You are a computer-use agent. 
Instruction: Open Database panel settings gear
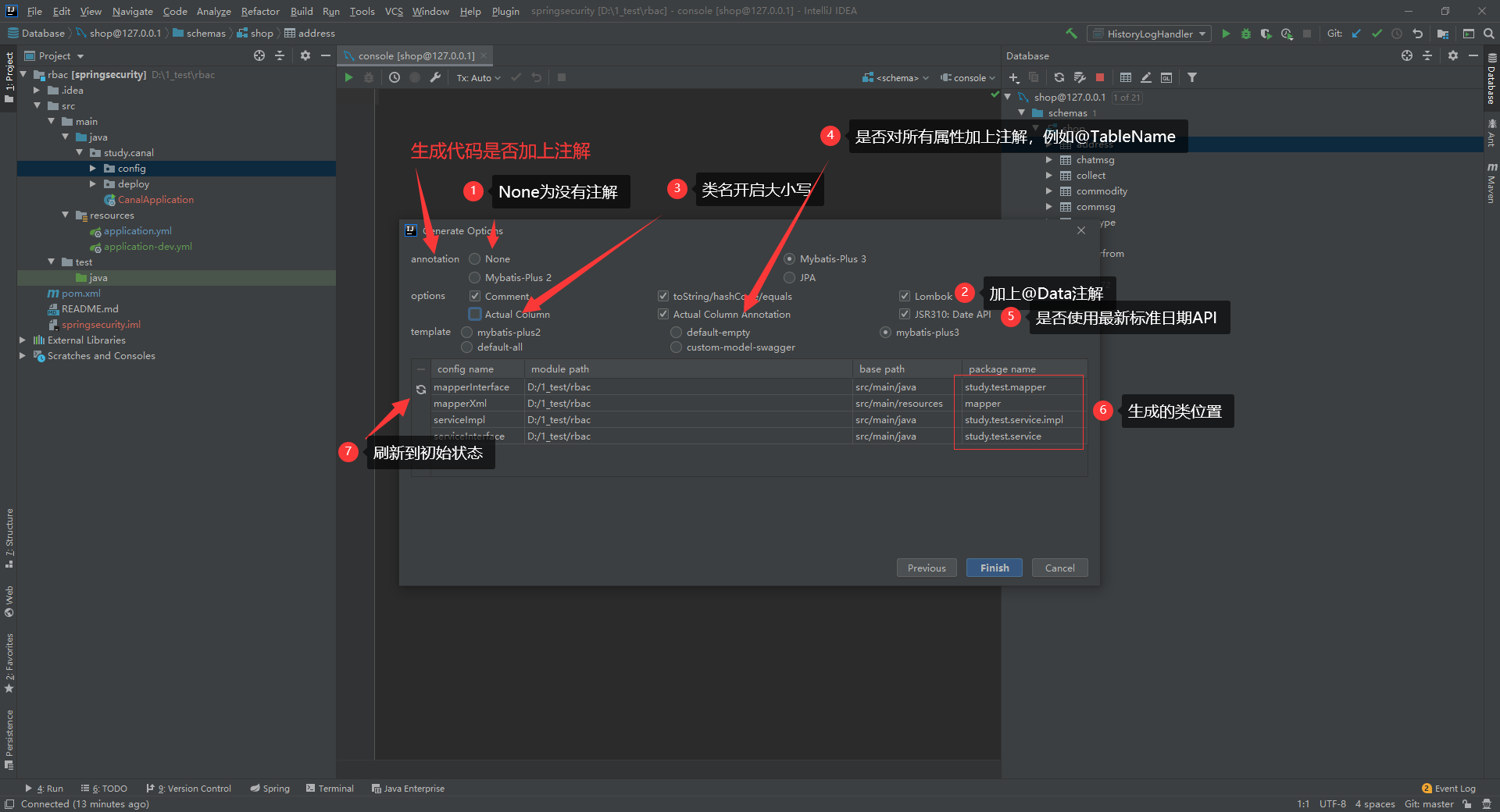point(1453,55)
